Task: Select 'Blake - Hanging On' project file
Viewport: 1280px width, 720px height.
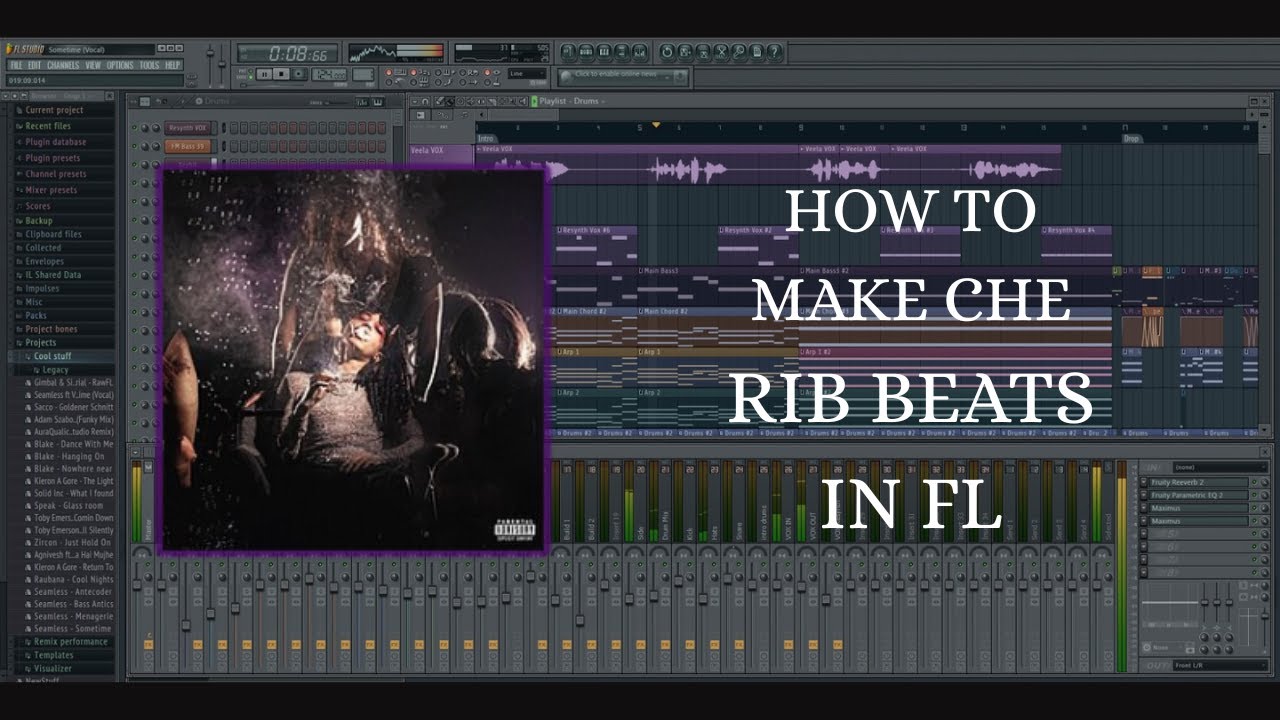Action: (x=68, y=456)
